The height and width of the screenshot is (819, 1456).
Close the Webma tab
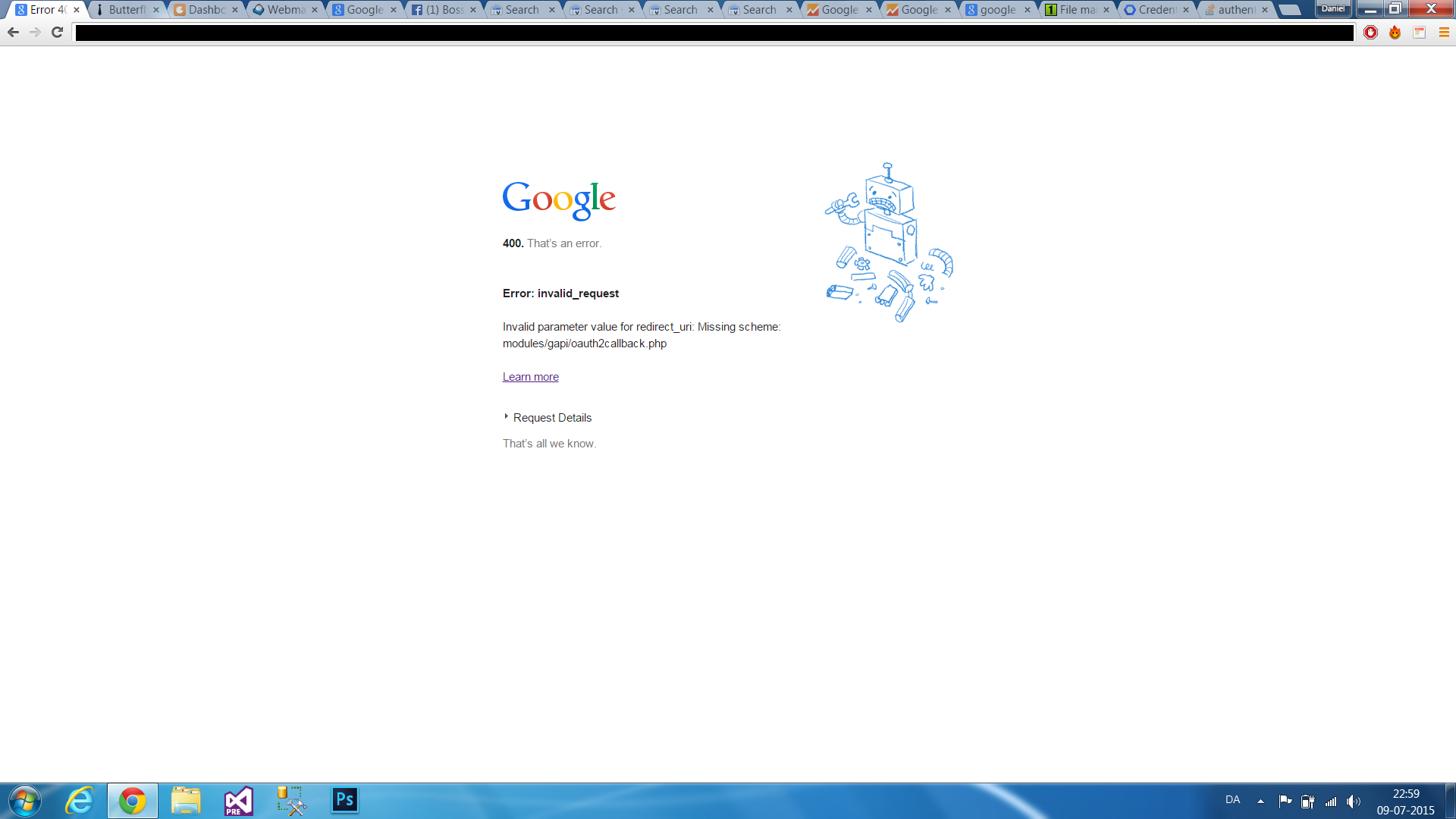click(315, 10)
